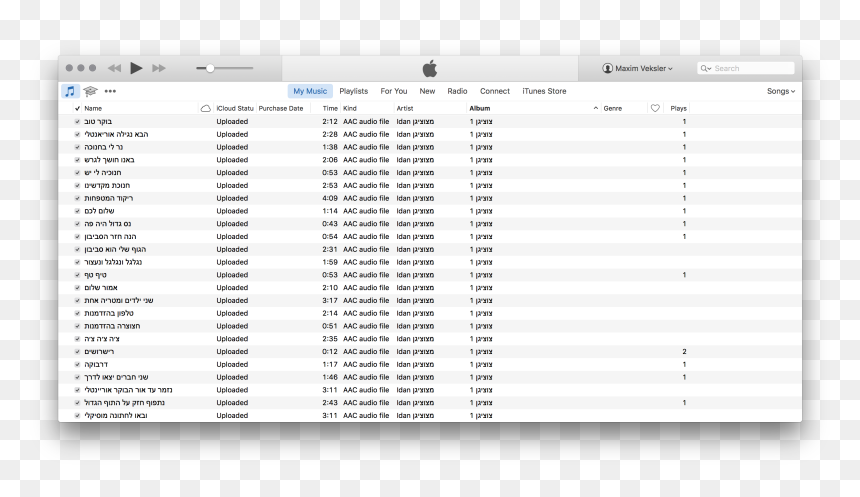Image resolution: width=860 pixels, height=497 pixels.
Task: Uncheck the song with time 4:09
Action: pos(77,198)
